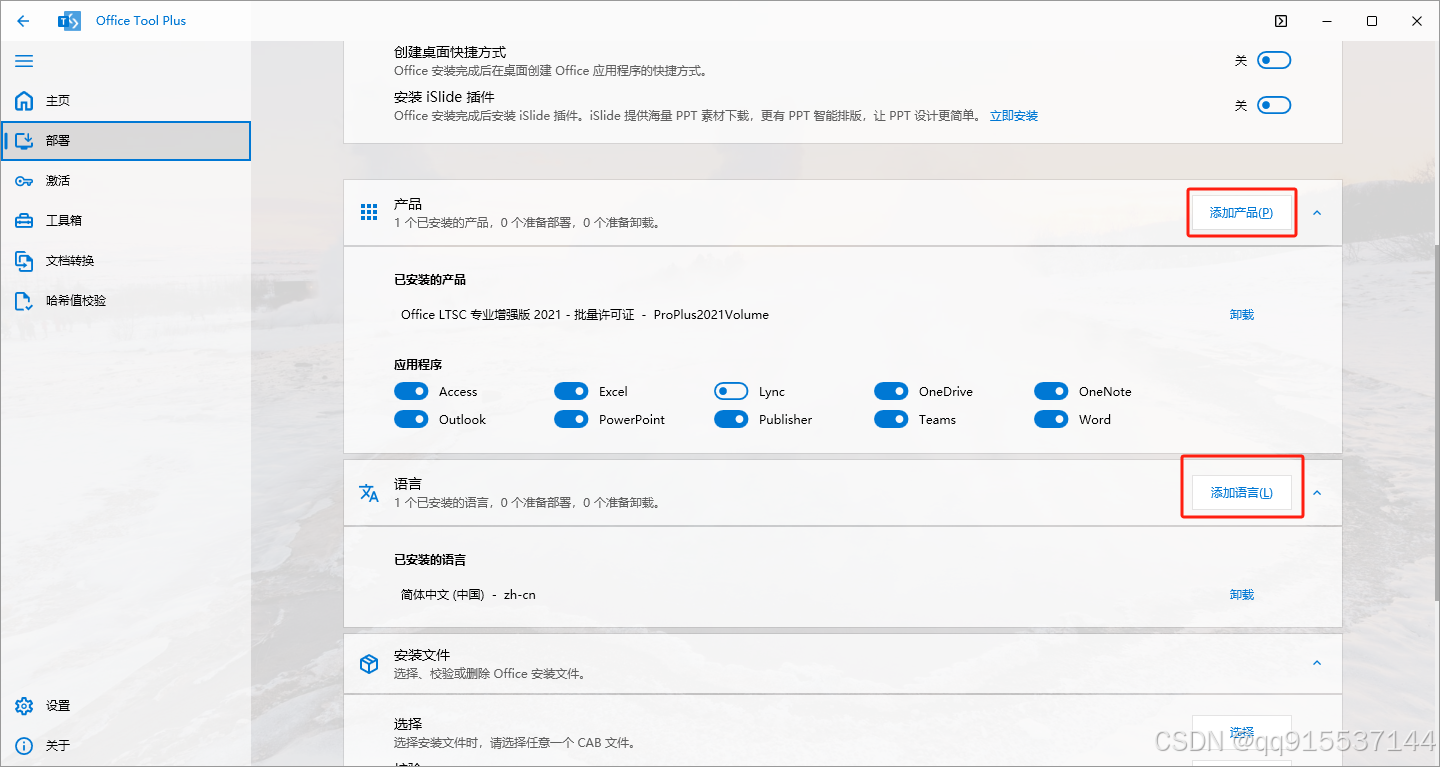Click the back arrow in title bar

(23, 21)
